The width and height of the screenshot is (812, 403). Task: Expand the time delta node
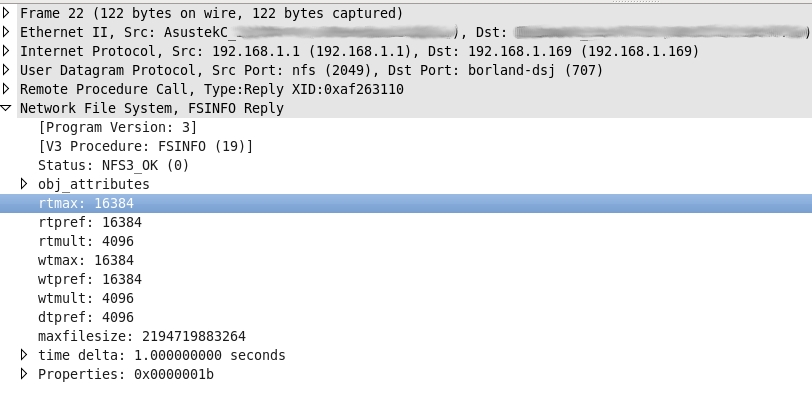(x=25, y=355)
